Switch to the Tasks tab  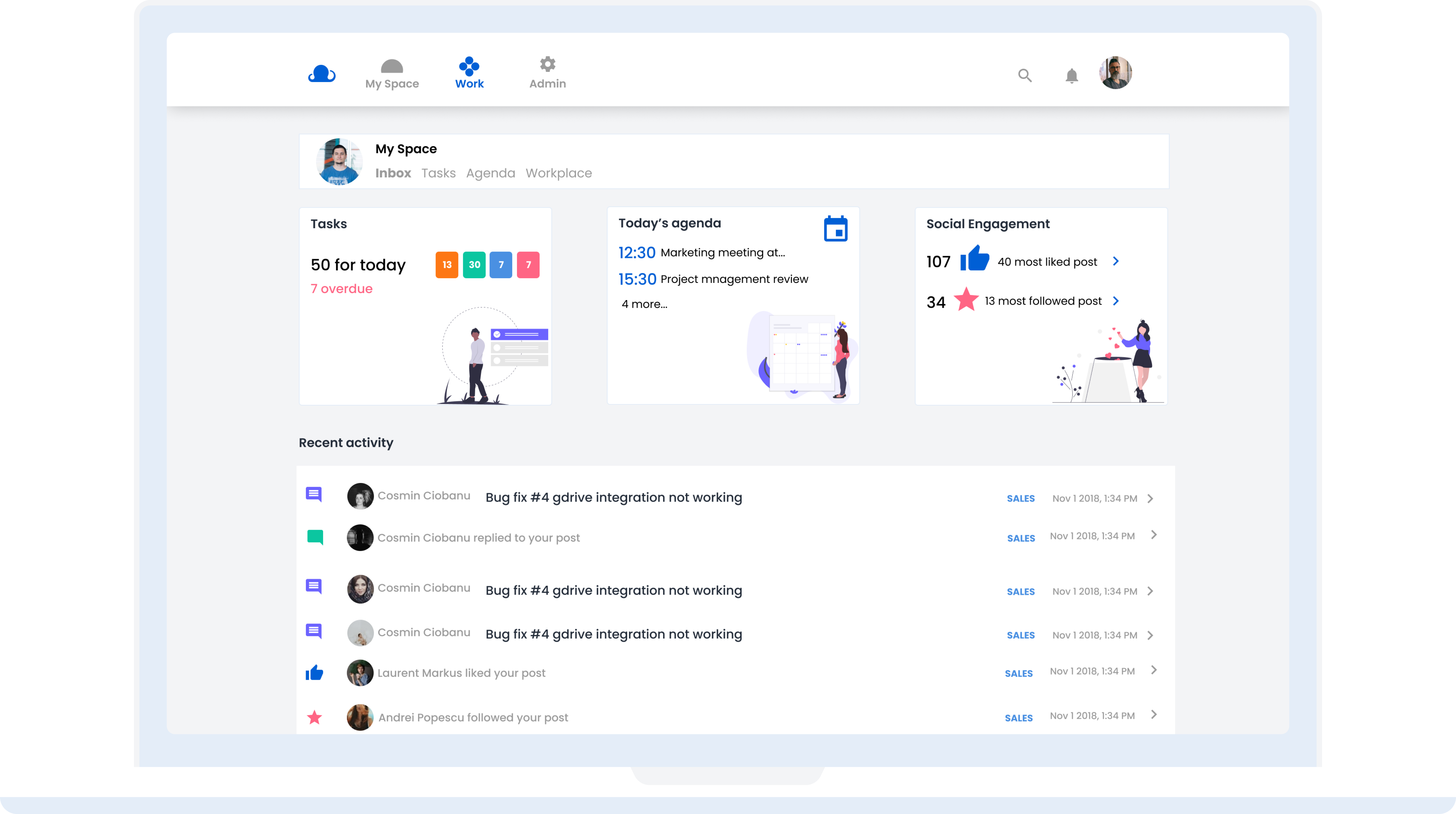438,173
